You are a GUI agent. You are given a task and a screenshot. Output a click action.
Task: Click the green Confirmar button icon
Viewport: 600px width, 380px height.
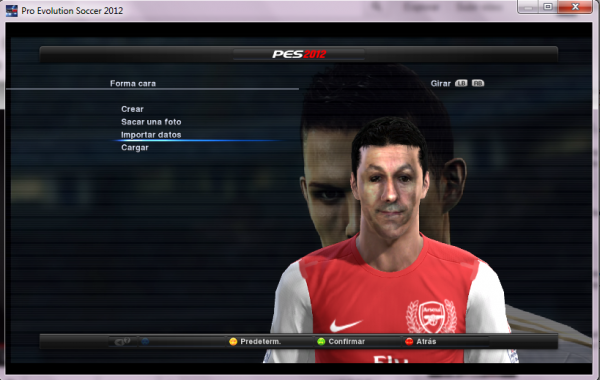[x=321, y=341]
